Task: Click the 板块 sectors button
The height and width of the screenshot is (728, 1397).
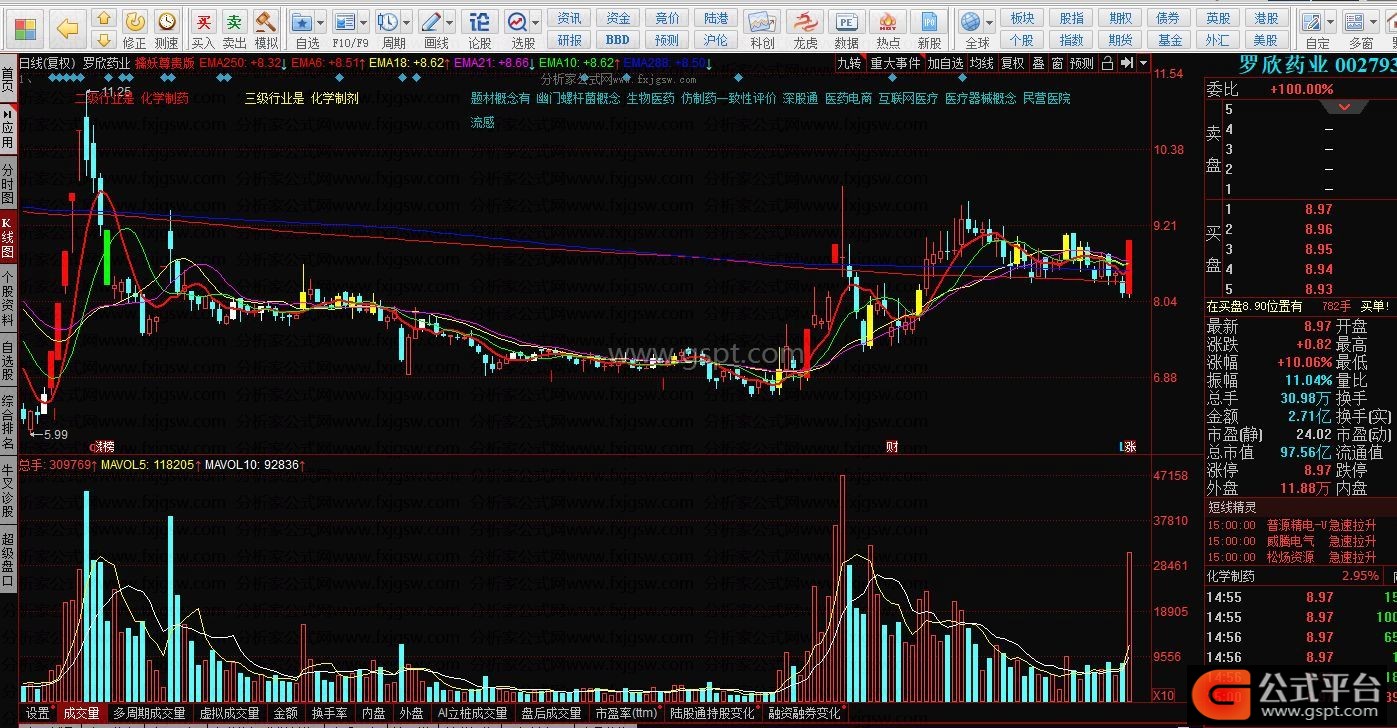Action: [x=1022, y=18]
